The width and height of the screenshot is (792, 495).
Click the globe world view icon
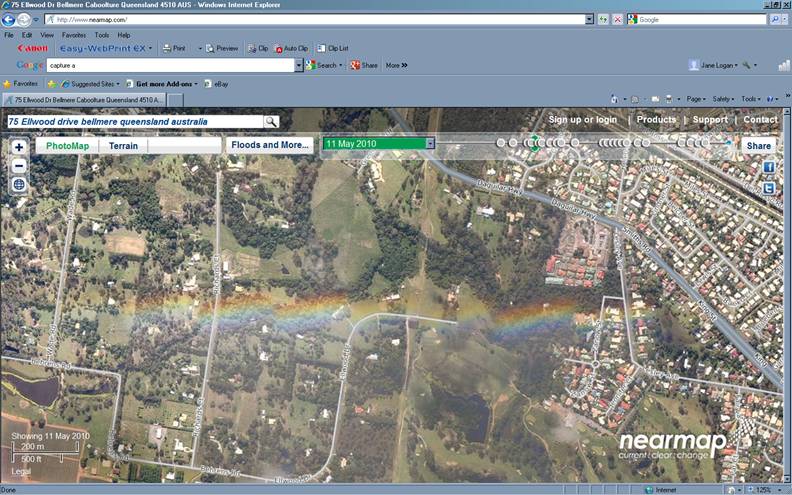[19, 185]
